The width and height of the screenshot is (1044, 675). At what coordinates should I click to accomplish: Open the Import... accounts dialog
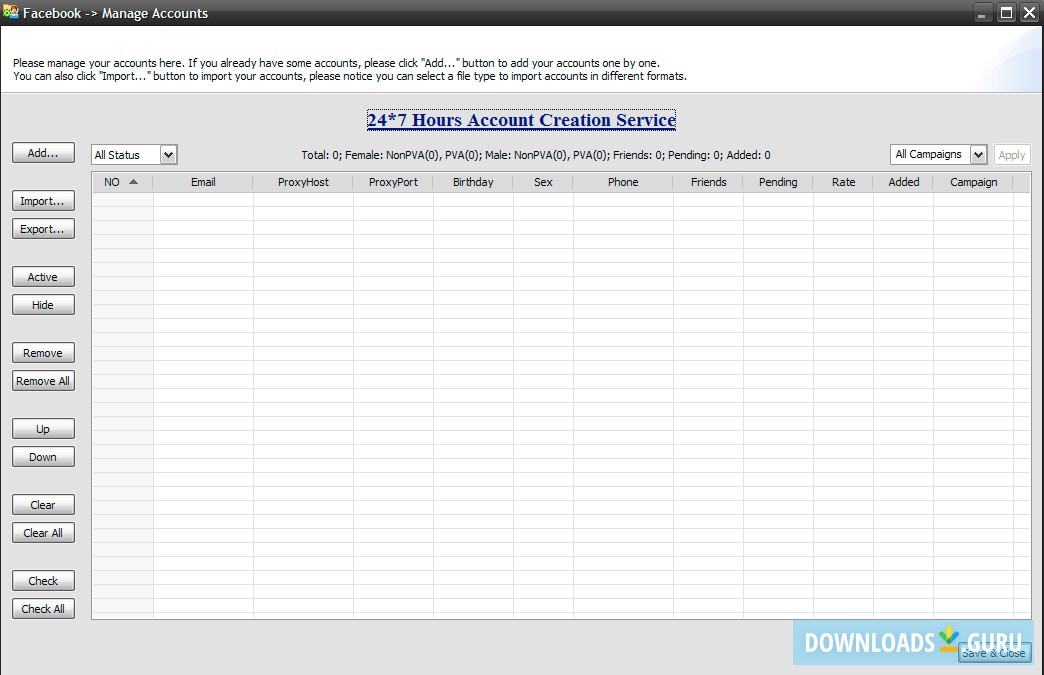coord(43,201)
